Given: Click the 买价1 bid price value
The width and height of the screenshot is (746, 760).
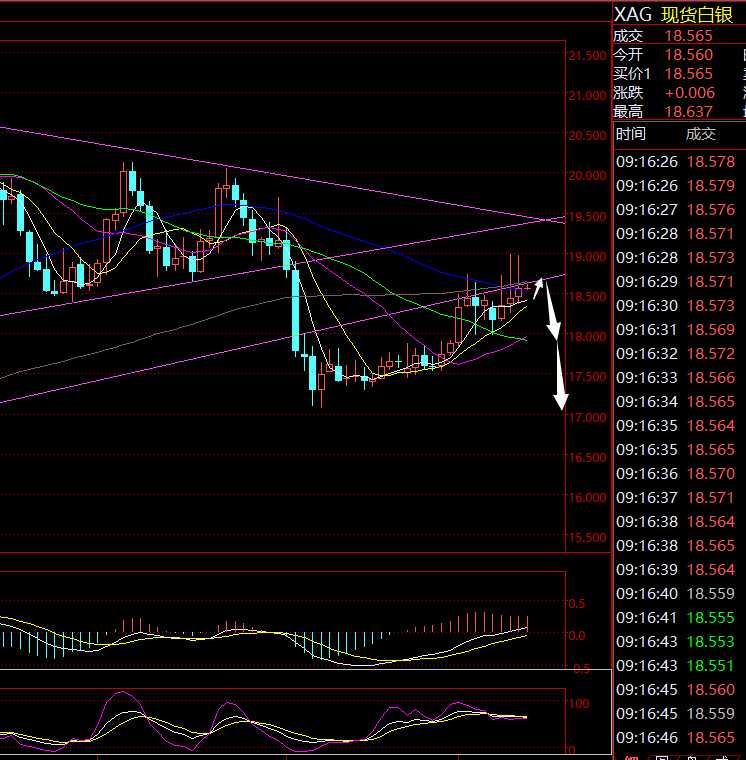Looking at the screenshot, I should [x=688, y=74].
